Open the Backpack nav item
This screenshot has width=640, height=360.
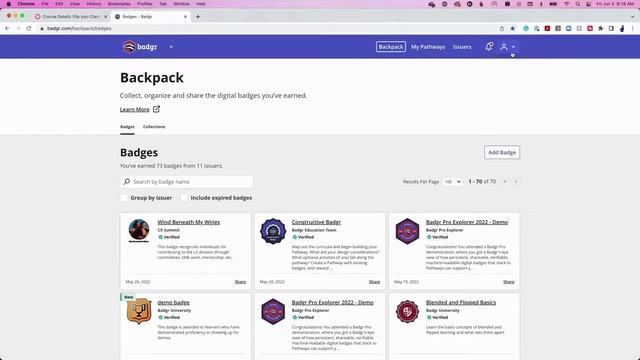coord(391,47)
